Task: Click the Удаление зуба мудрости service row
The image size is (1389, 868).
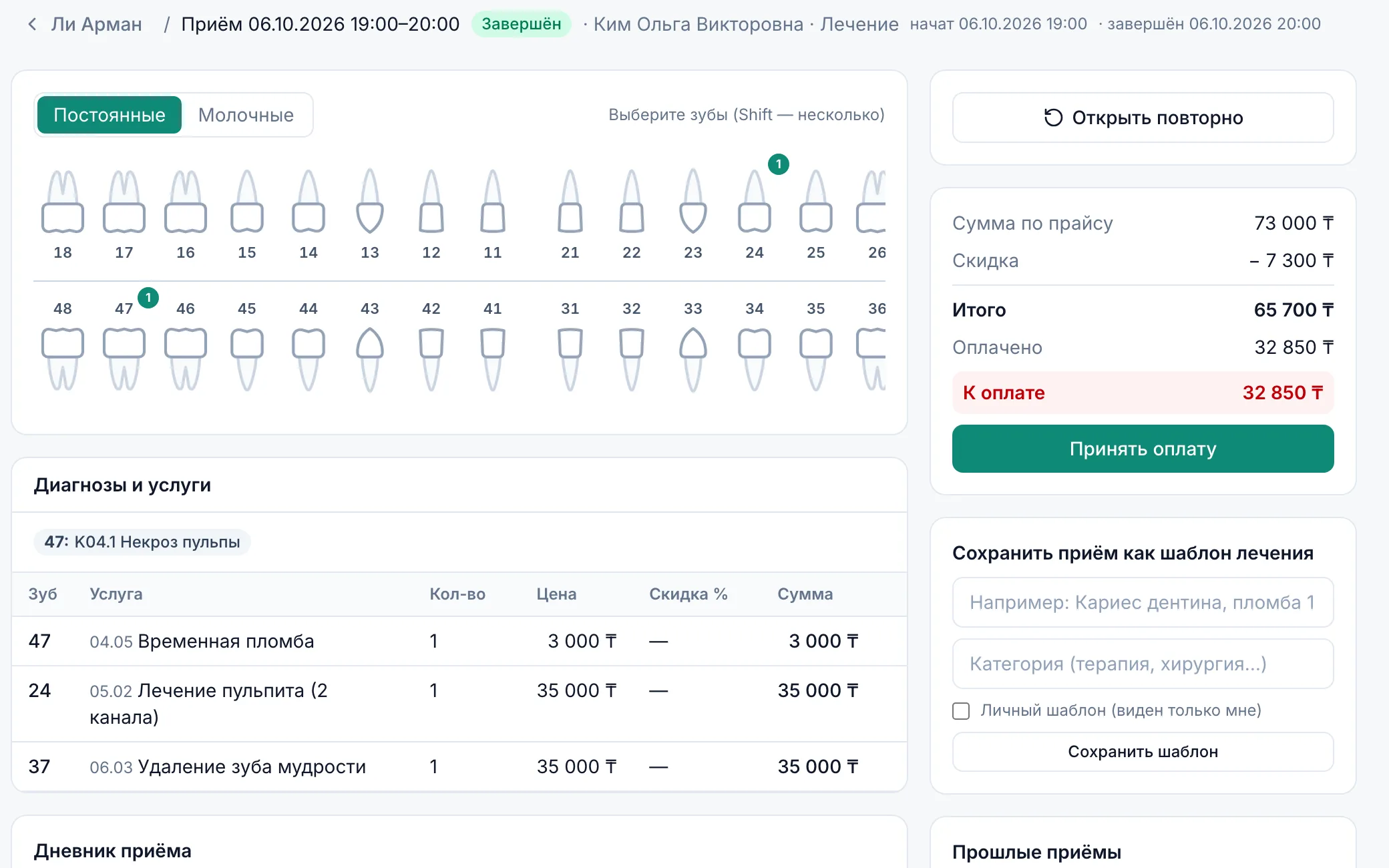Action: coord(459,767)
